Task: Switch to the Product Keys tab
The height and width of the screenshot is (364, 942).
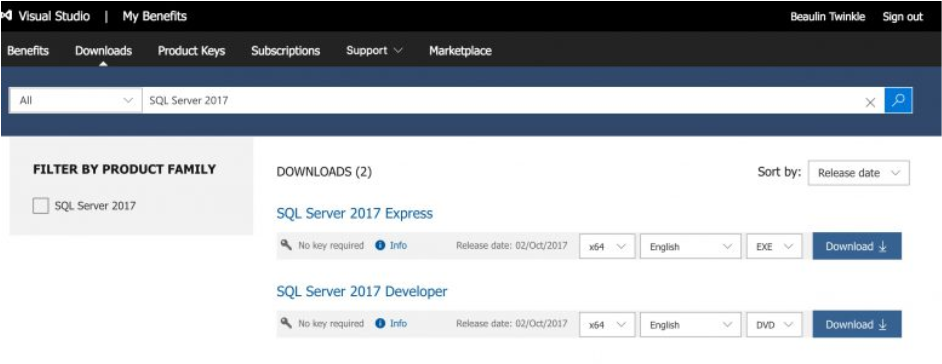Action: click(x=191, y=51)
